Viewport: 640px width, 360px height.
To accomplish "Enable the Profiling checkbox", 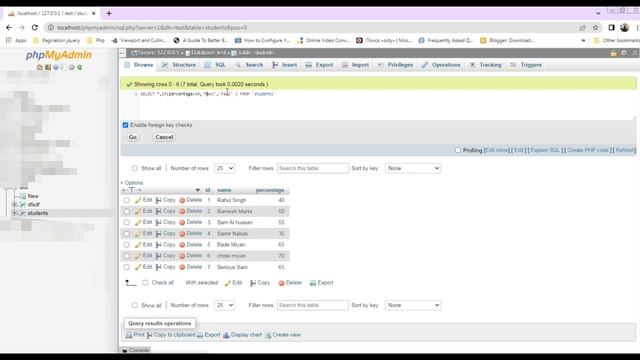I will click(x=458, y=150).
